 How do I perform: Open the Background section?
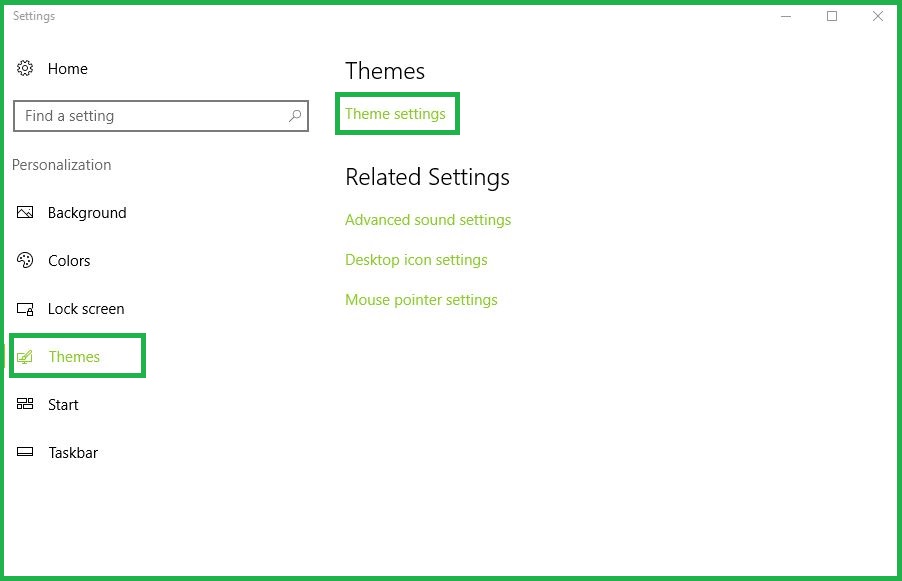pyautogui.click(x=87, y=213)
